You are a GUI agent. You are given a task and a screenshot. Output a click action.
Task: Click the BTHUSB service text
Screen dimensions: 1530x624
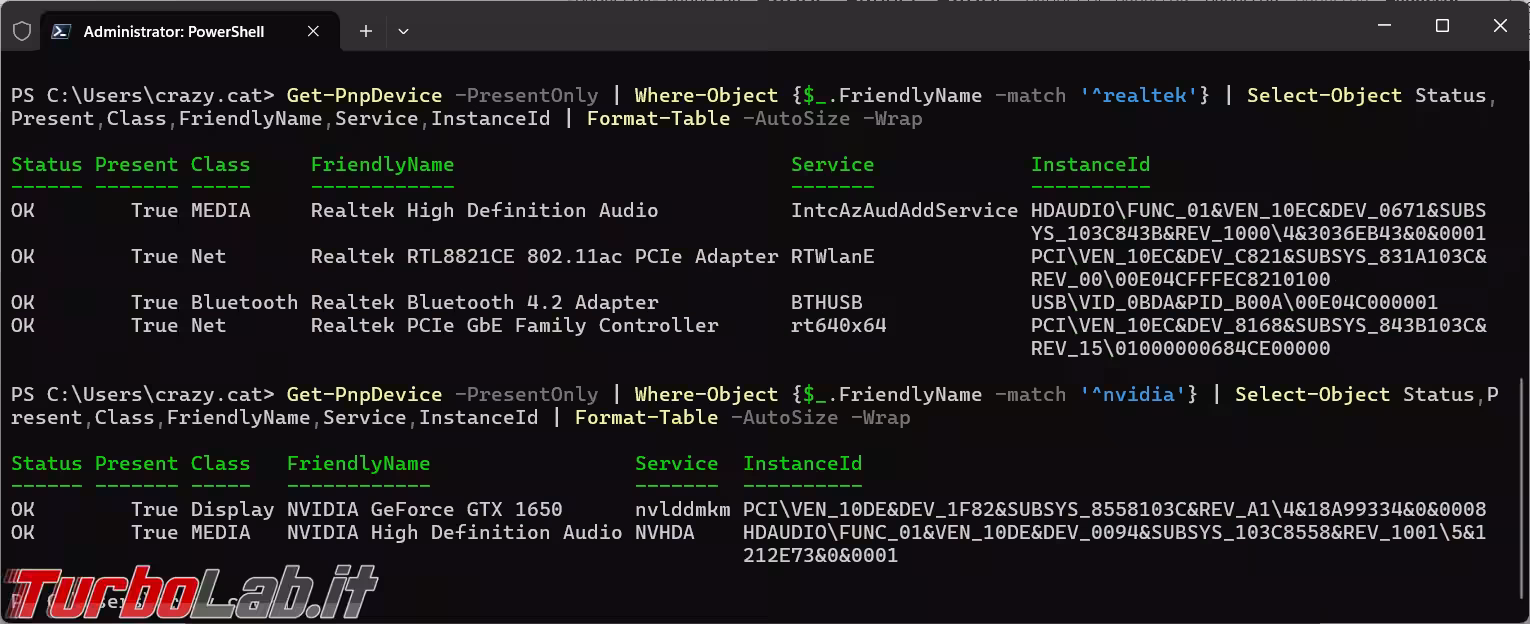click(x=826, y=302)
